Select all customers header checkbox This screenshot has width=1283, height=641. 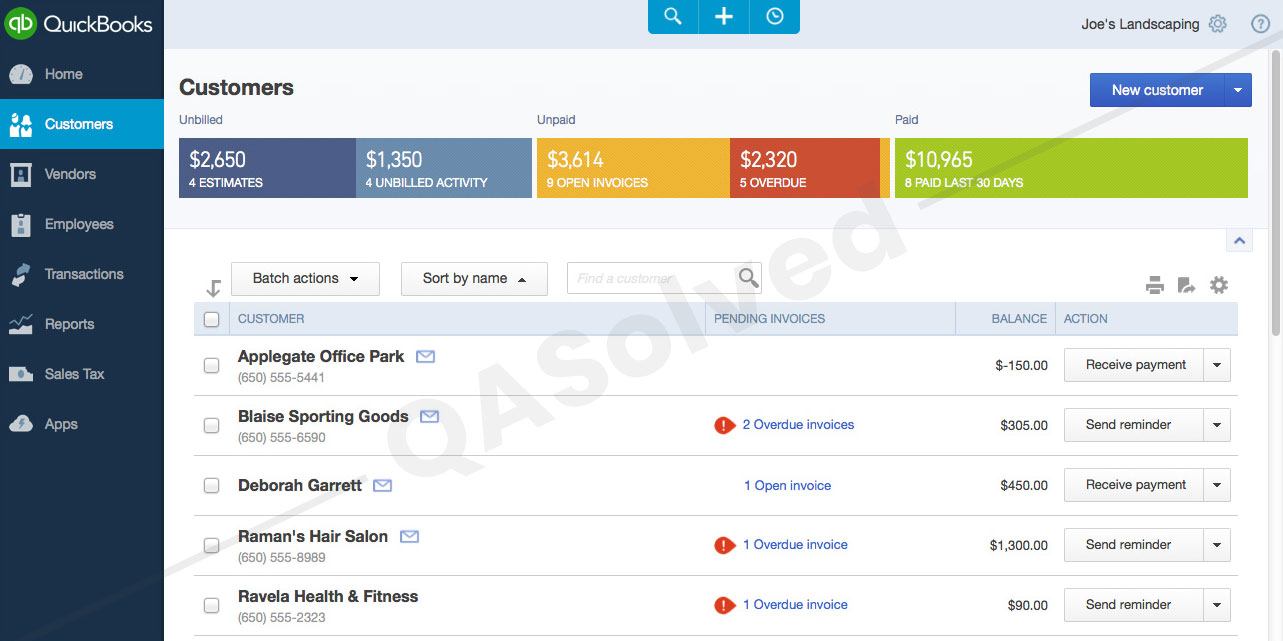click(211, 319)
